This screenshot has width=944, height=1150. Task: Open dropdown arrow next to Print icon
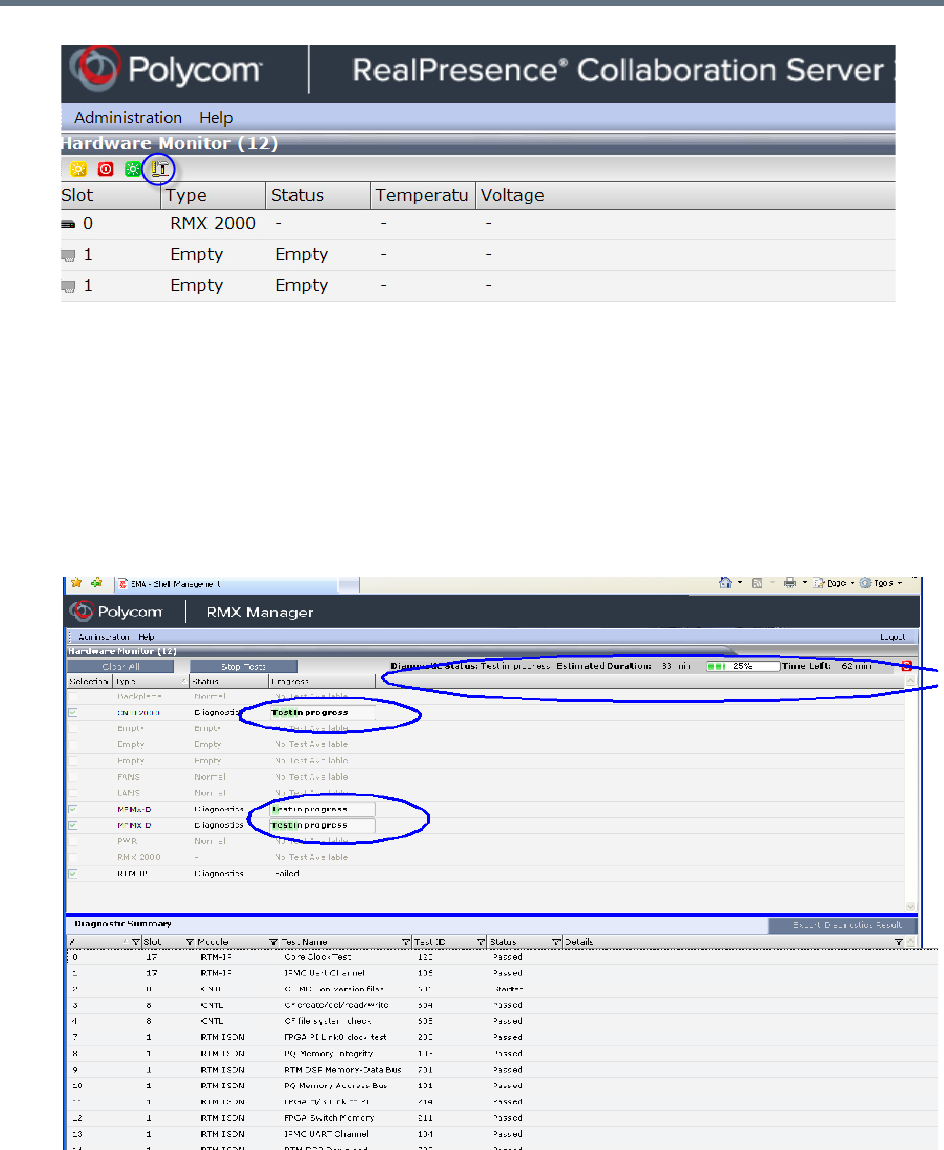pos(805,583)
